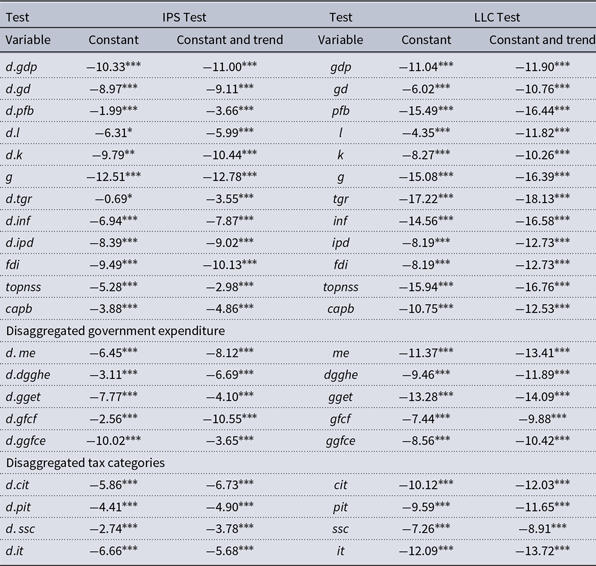Image resolution: width=596 pixels, height=566 pixels.
Task: Click the IPS Test column header
Action: point(184,17)
